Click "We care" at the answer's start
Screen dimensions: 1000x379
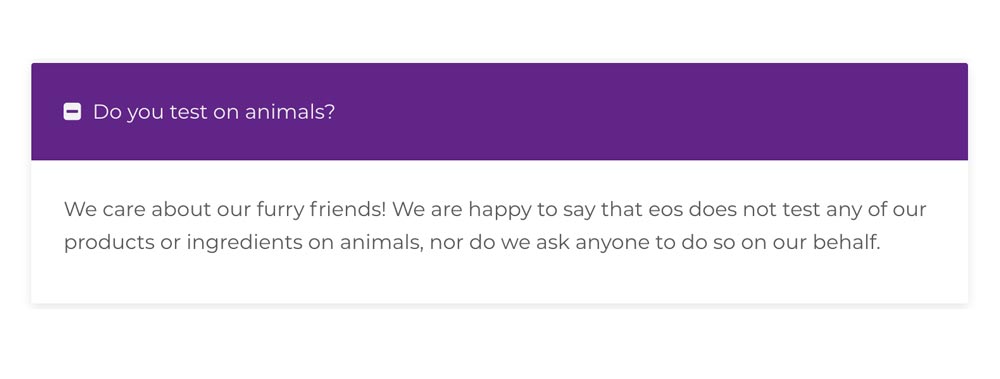[105, 209]
